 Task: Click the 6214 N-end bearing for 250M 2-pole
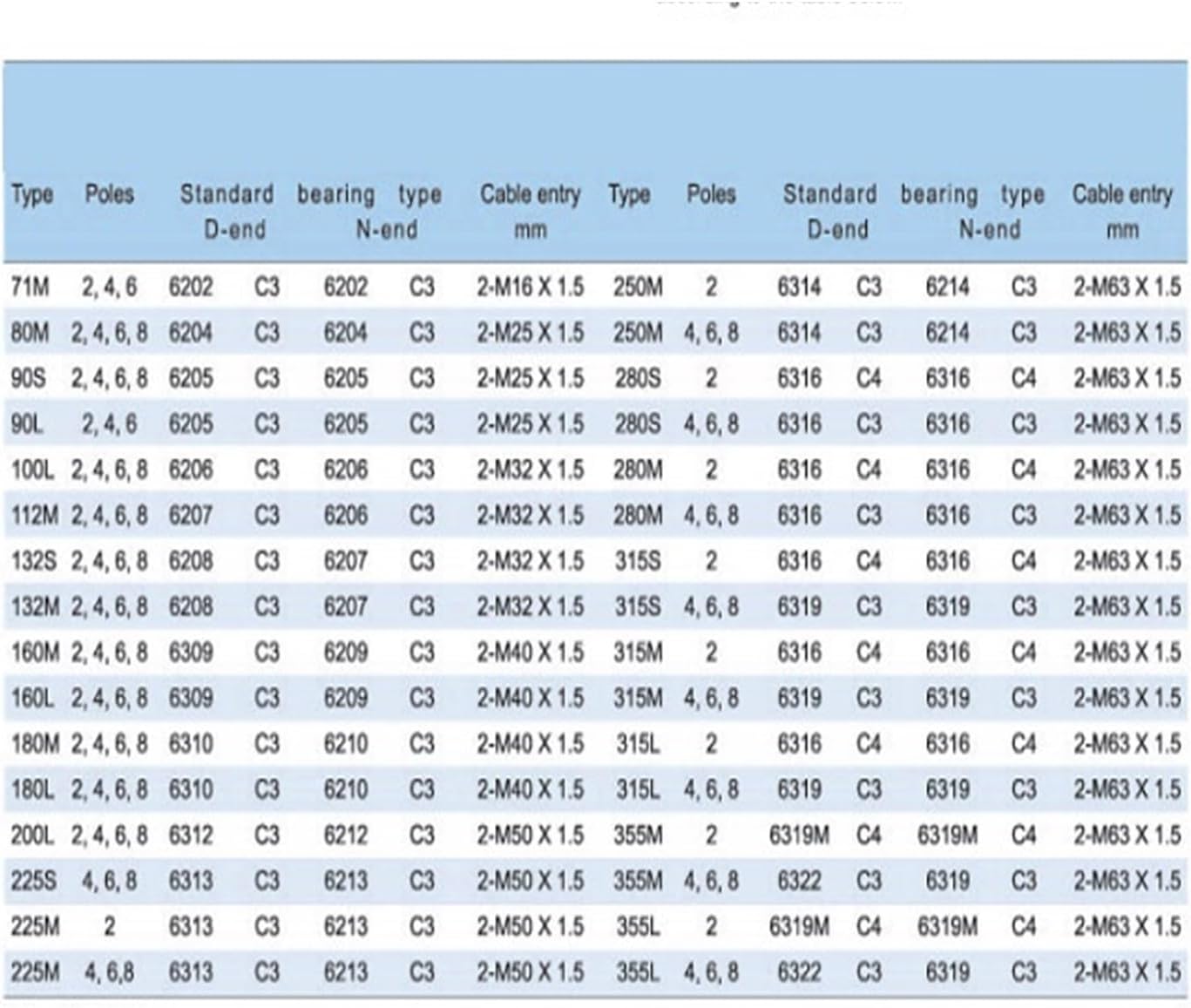tap(947, 287)
